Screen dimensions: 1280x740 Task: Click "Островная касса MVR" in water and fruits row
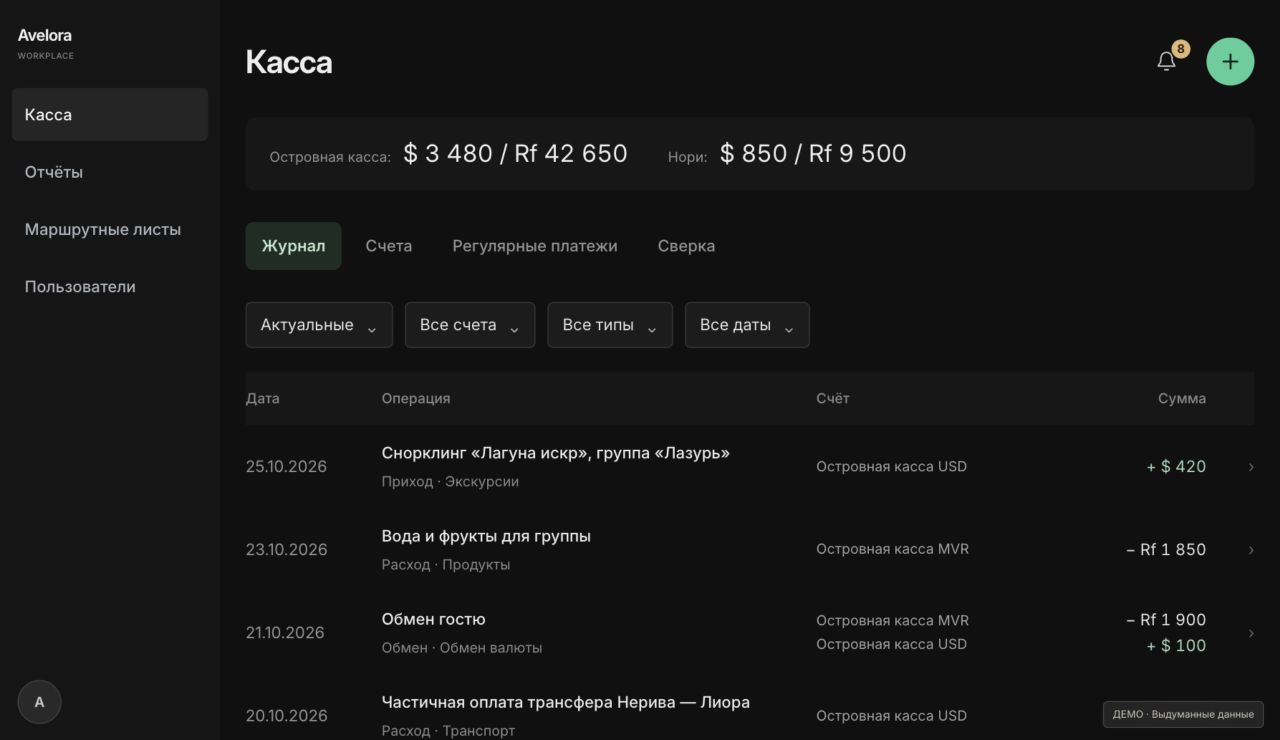pos(893,550)
